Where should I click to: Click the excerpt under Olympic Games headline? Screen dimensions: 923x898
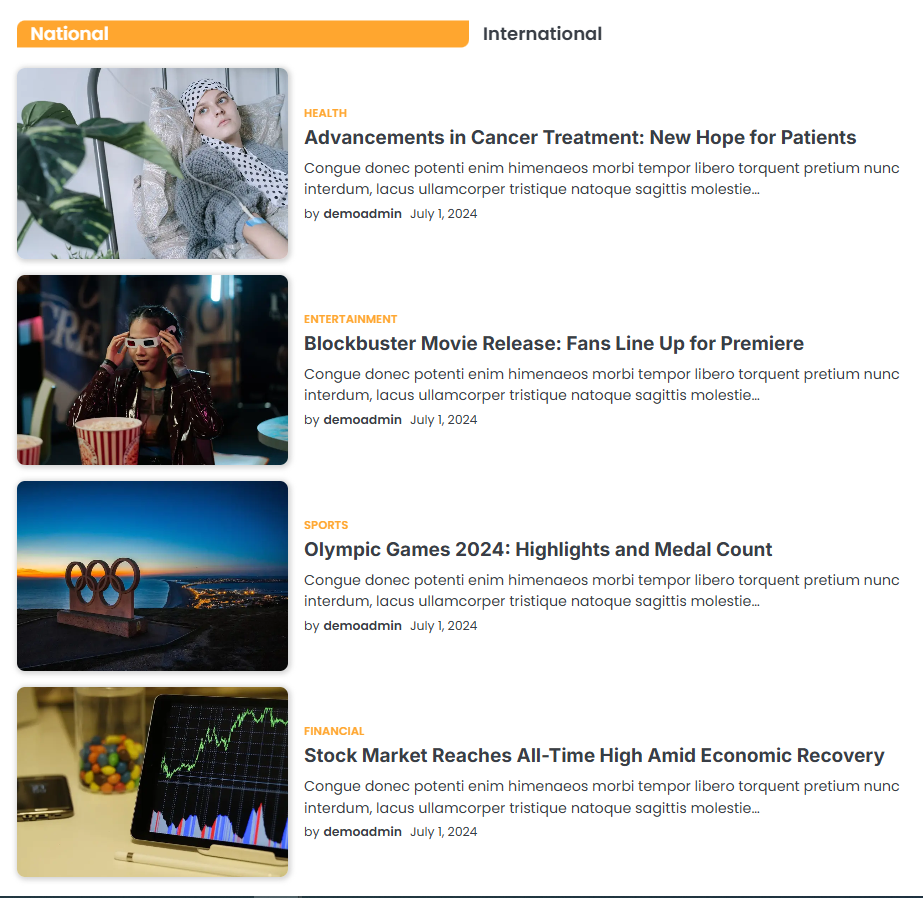(x=602, y=590)
